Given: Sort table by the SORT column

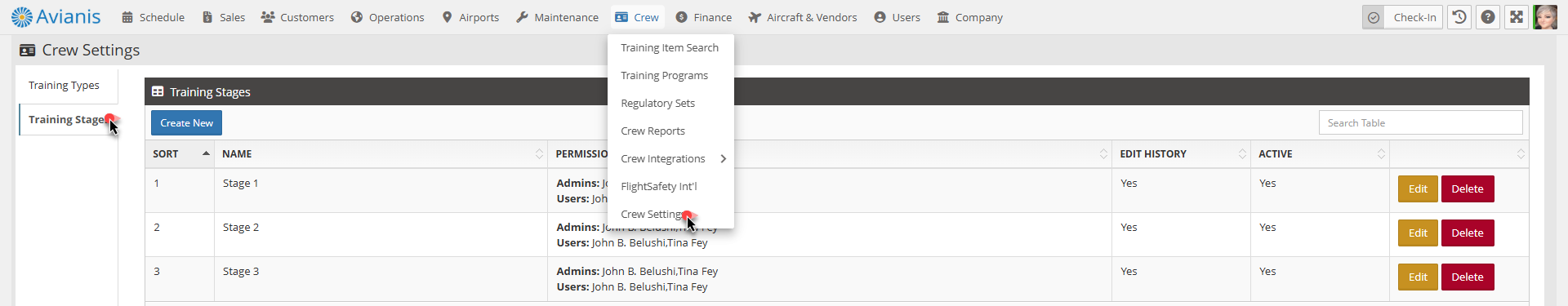Looking at the screenshot, I should (x=180, y=154).
